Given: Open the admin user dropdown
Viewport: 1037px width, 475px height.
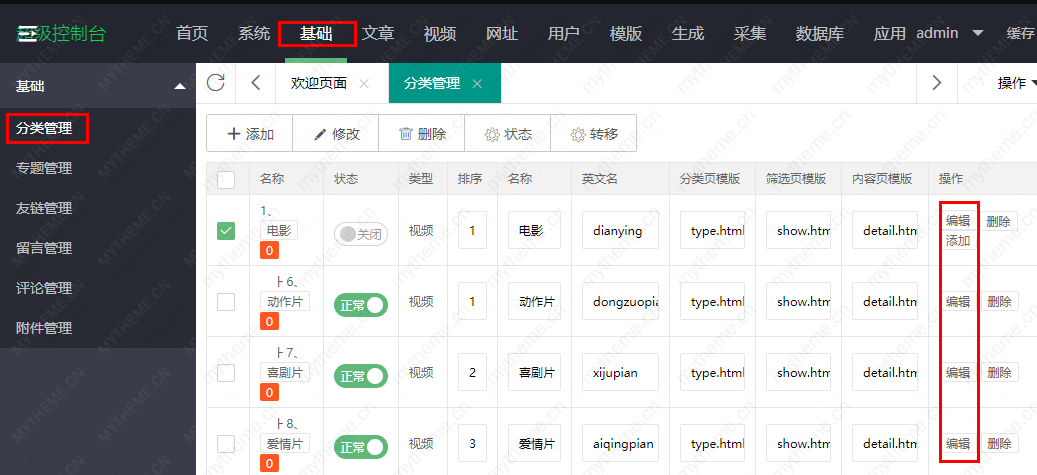Looking at the screenshot, I should [x=949, y=33].
